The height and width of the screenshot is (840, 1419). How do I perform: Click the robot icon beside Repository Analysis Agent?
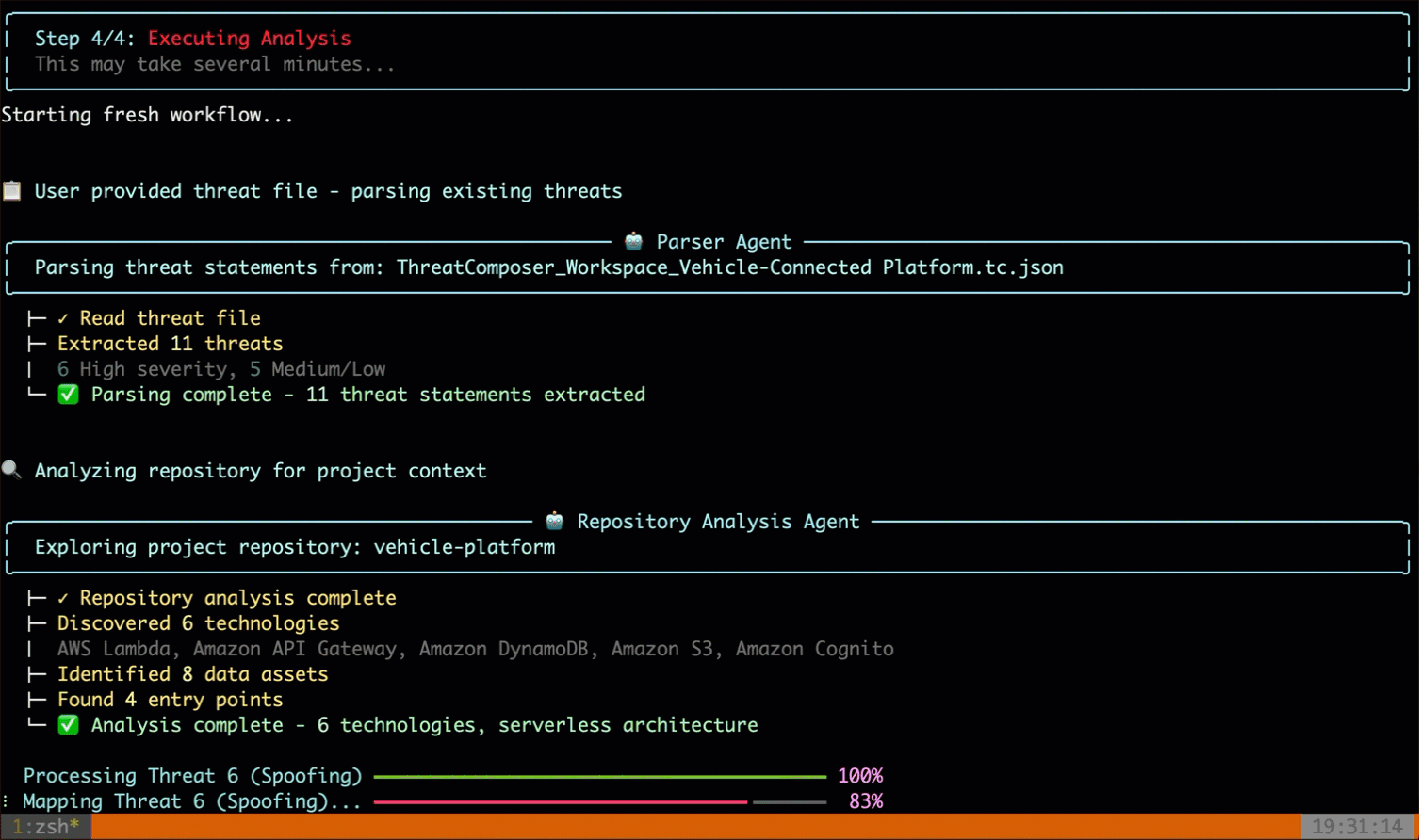click(x=555, y=522)
